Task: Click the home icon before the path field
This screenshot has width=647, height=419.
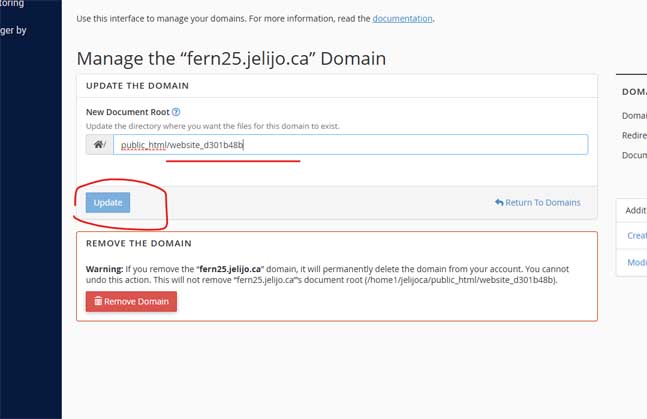Action: 98,144
